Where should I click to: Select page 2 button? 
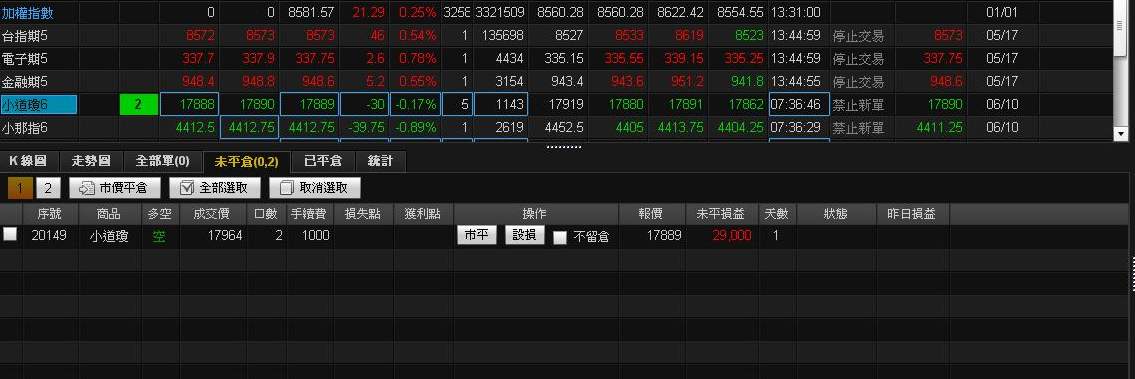click(48, 188)
